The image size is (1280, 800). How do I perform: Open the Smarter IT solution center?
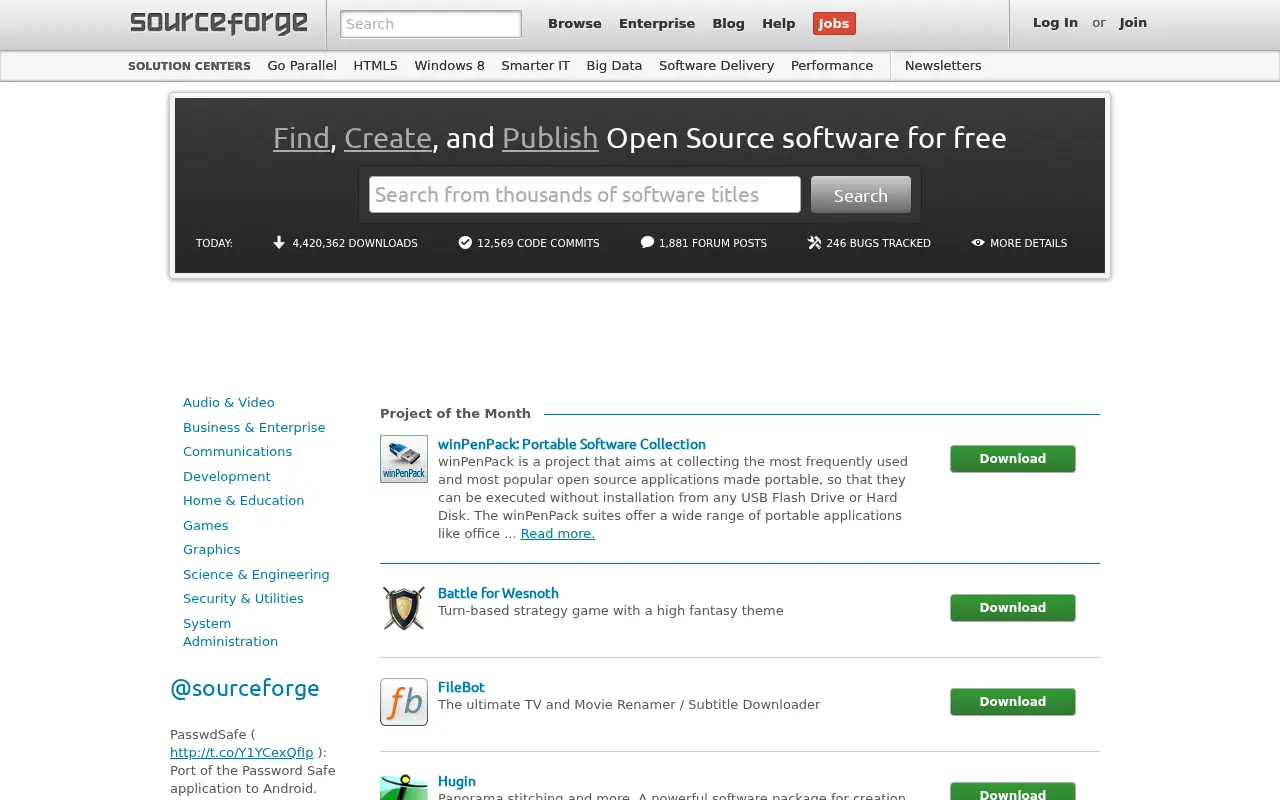(535, 66)
